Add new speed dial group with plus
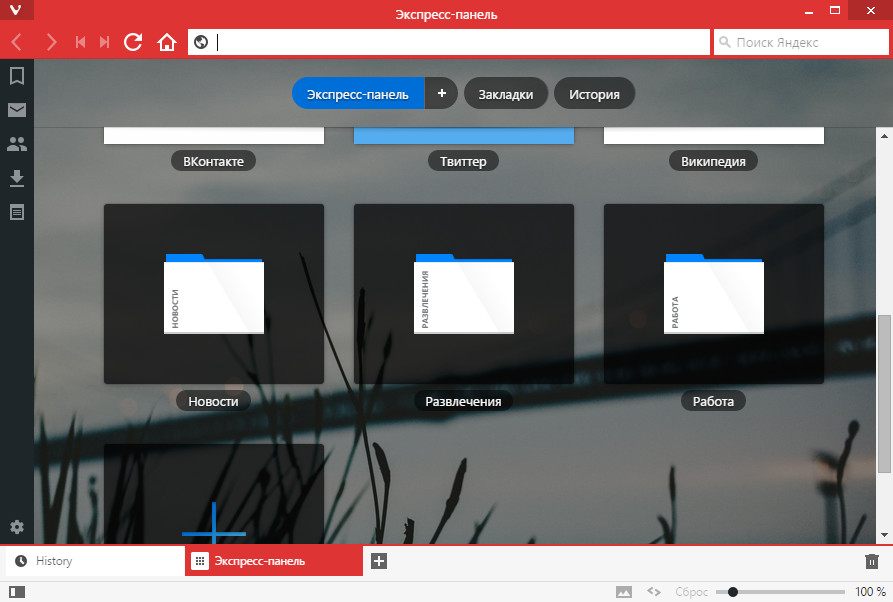This screenshot has width=893, height=602. [x=441, y=93]
